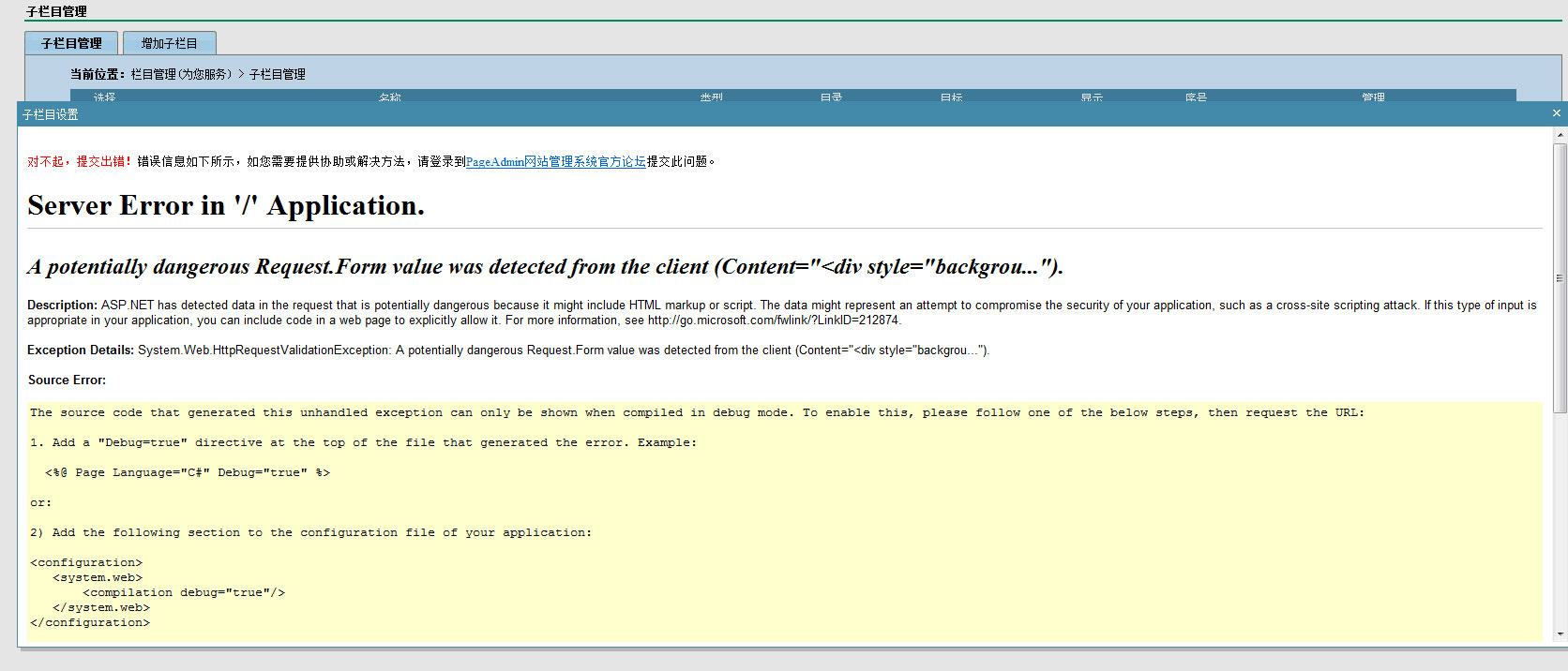Click the 管理 column header
1568x671 pixels.
[1373, 97]
